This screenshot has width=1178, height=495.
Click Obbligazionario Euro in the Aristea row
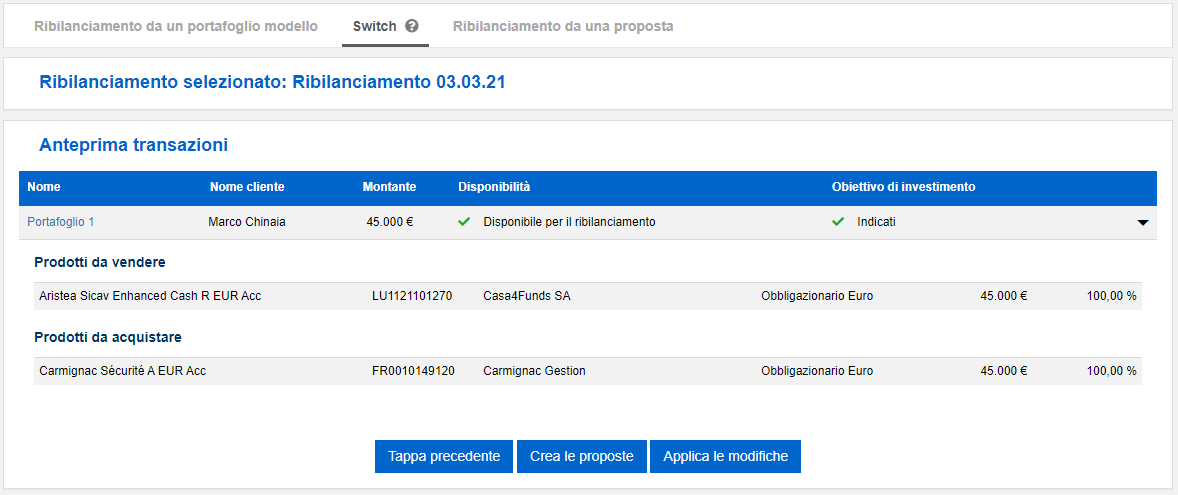click(x=817, y=296)
